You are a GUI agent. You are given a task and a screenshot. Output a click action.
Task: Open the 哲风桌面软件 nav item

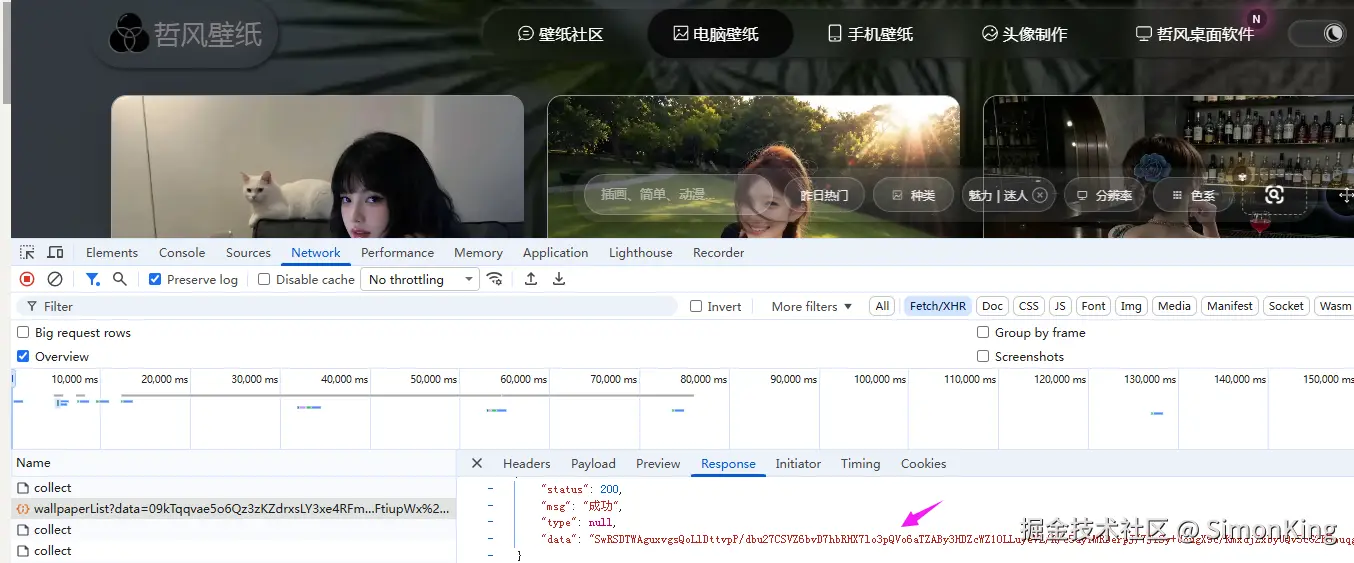tap(1195, 34)
